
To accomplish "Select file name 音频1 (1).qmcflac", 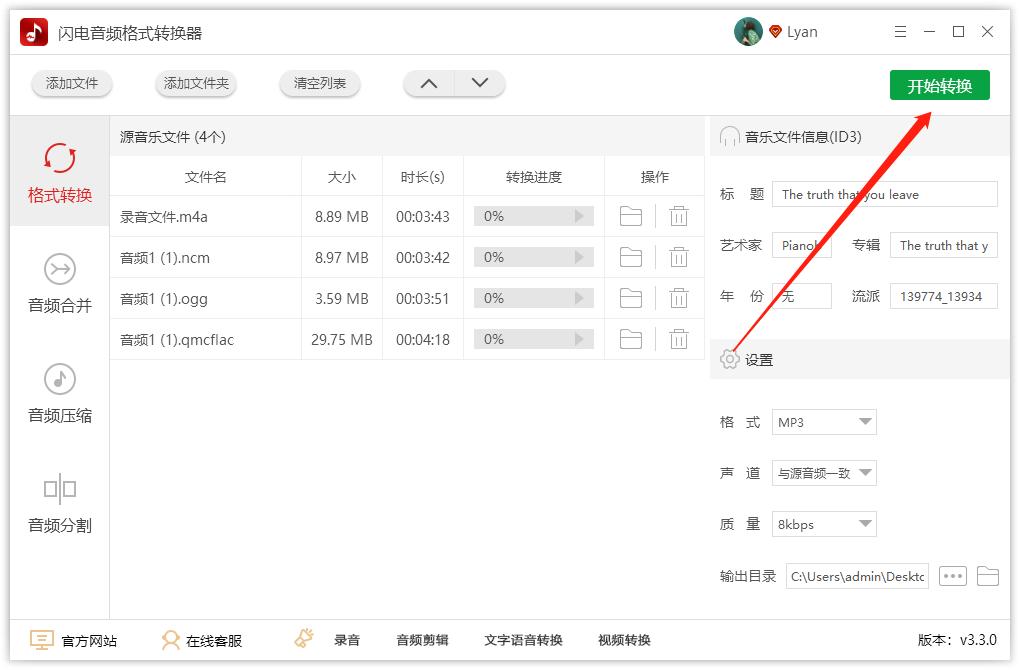I will pyautogui.click(x=177, y=340).
